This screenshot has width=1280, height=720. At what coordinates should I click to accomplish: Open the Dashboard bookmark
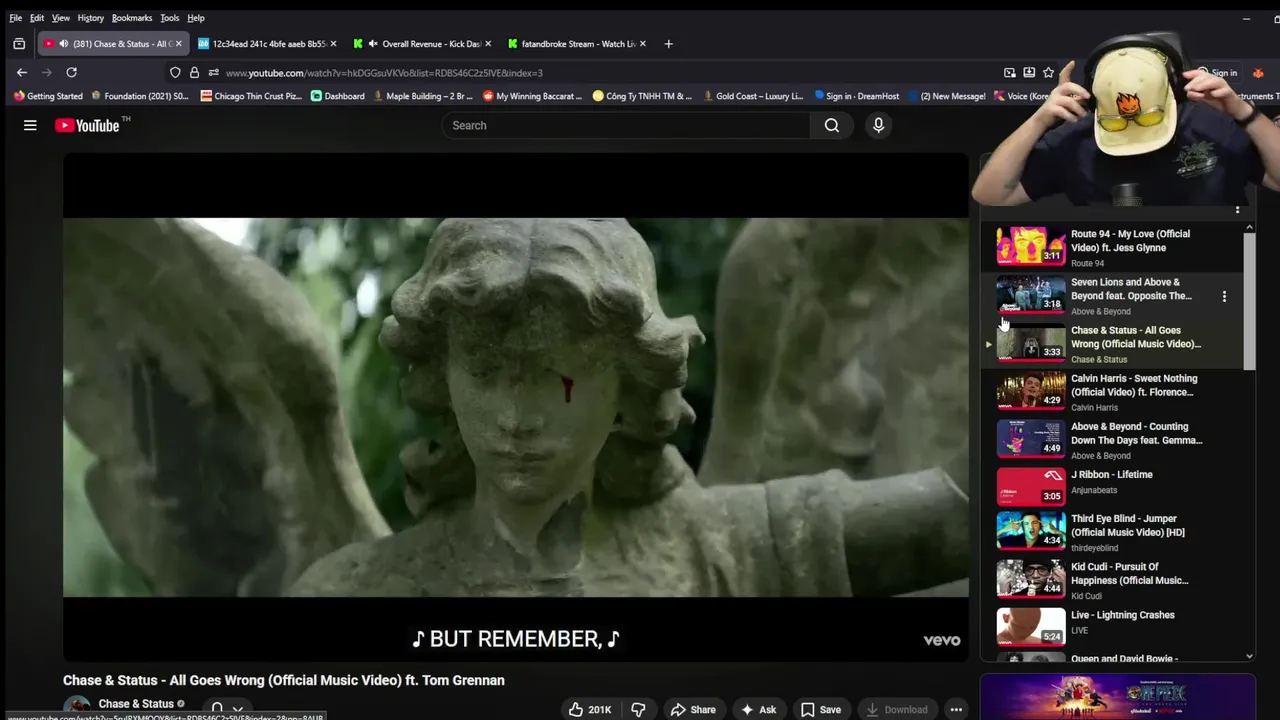(x=338, y=96)
